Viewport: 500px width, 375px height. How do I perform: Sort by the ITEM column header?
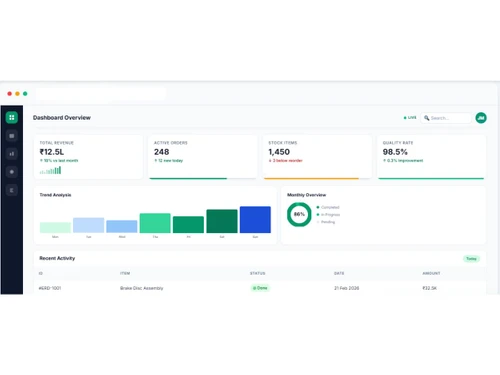[x=125, y=273]
